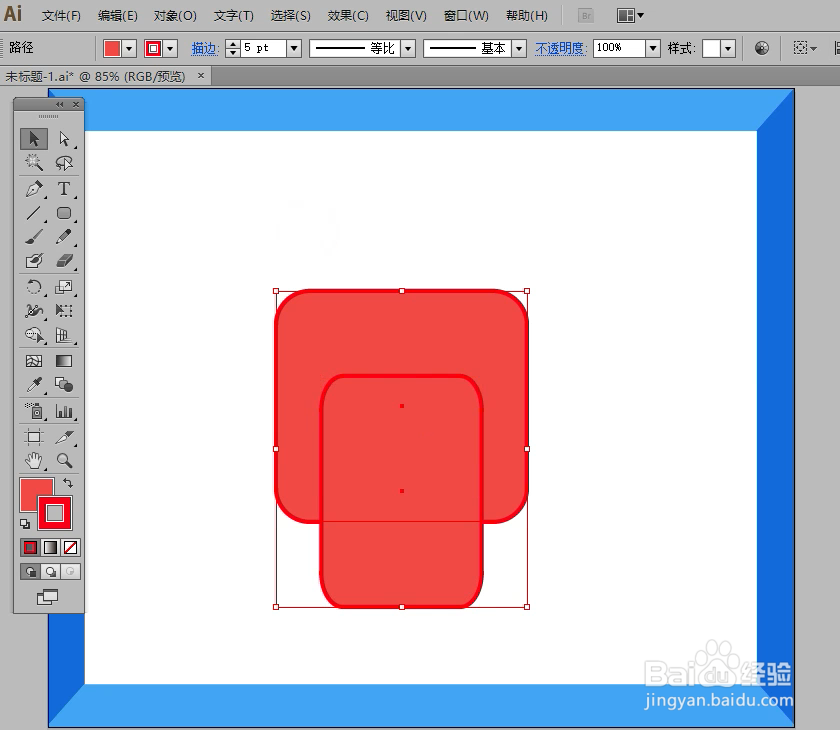Select the Direct Selection tool (white arrow)
840x730 pixels.
point(64,139)
